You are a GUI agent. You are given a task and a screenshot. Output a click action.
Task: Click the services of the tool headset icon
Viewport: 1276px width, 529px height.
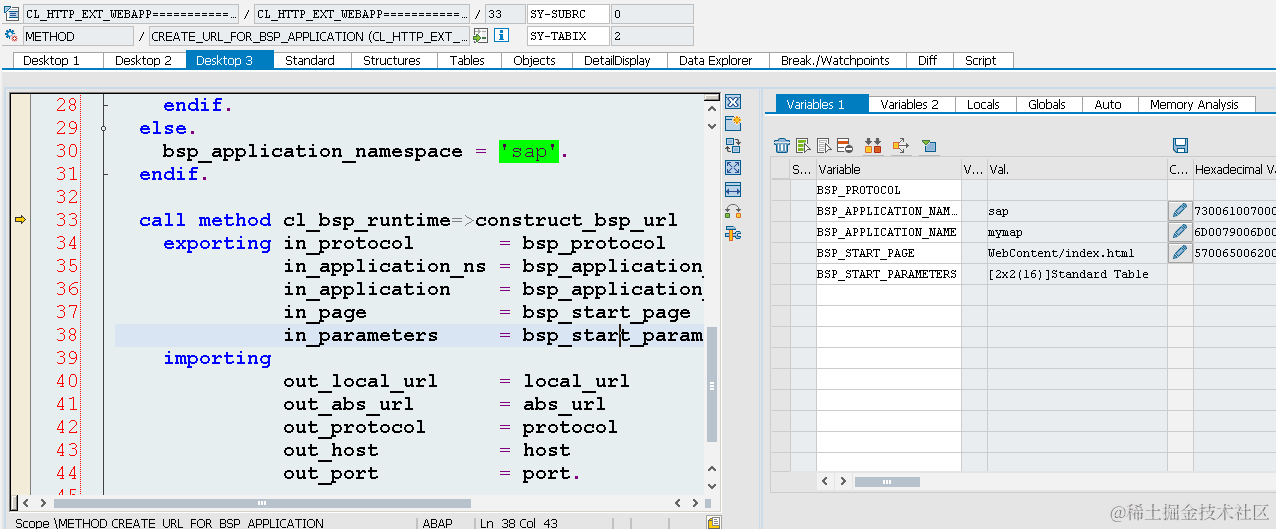click(x=732, y=211)
